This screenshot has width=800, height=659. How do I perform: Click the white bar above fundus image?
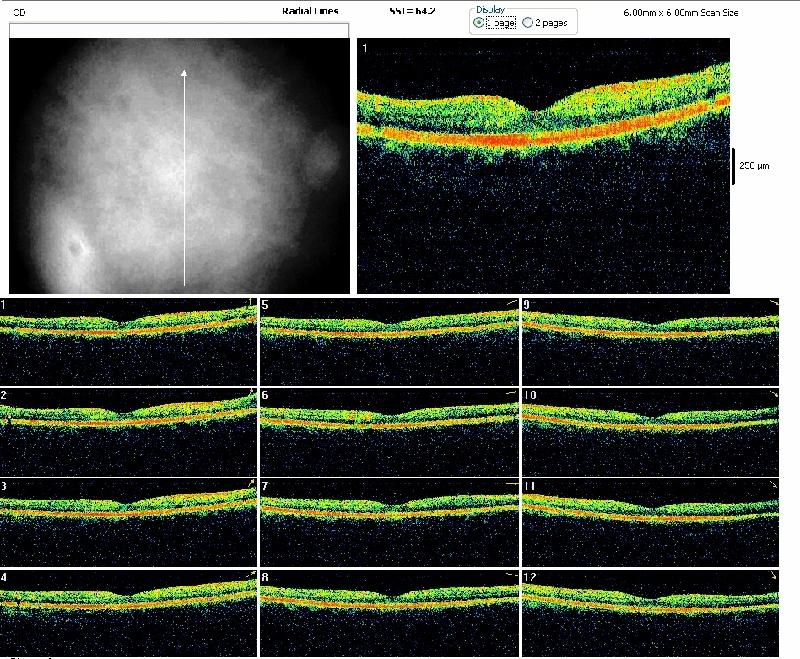point(179,30)
